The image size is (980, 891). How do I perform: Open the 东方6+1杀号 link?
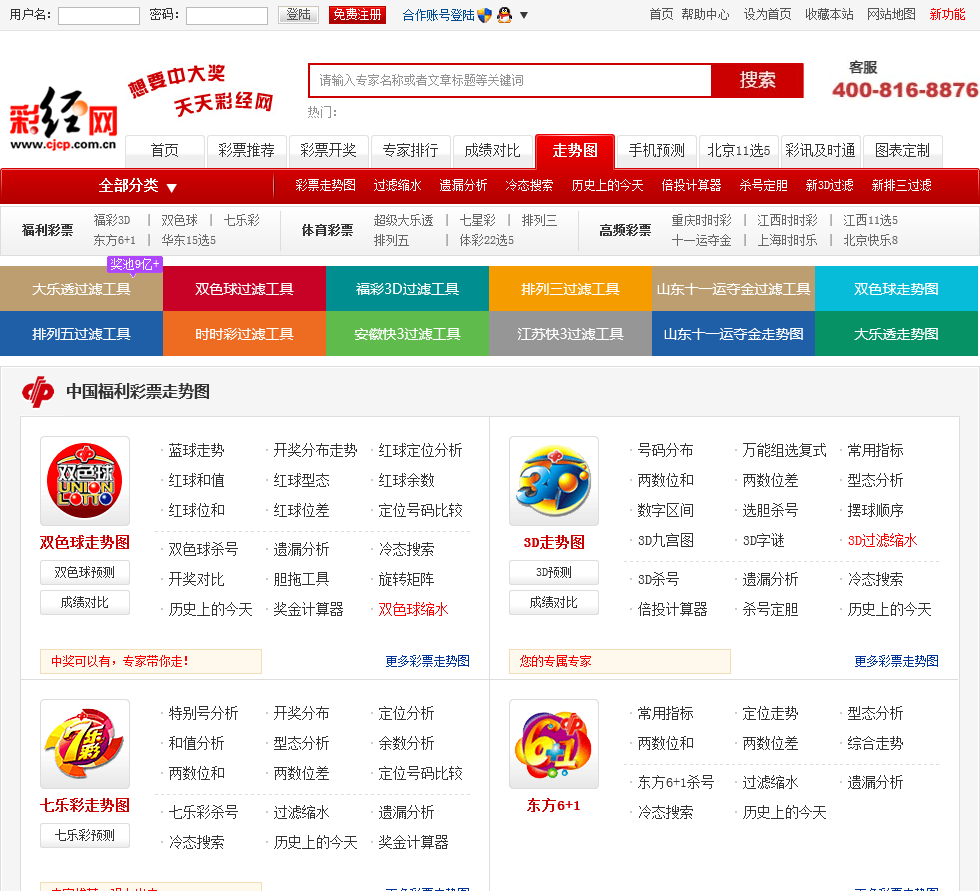point(676,782)
